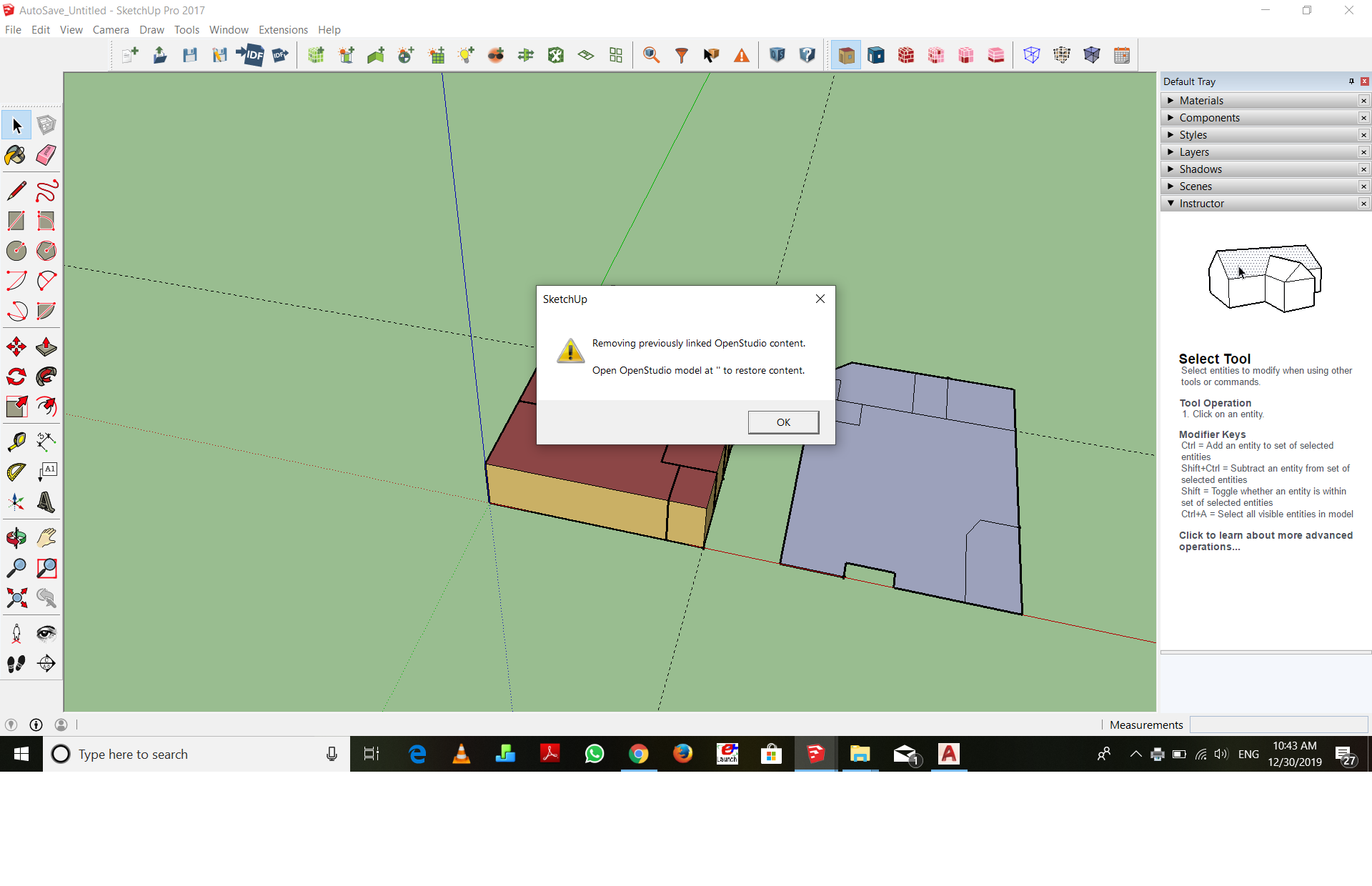Toggle render by surface type button

coord(846,55)
